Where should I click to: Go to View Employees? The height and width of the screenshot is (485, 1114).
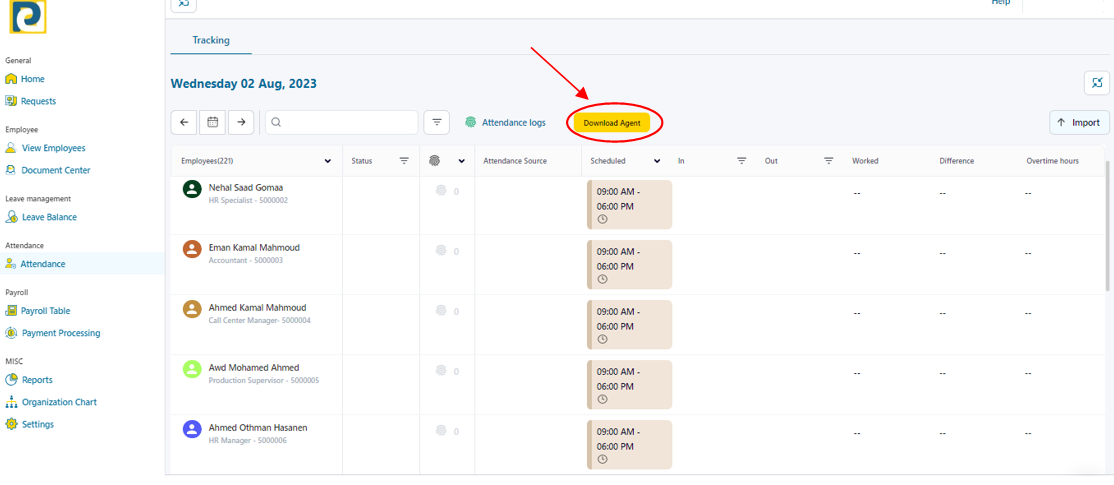[x=53, y=148]
